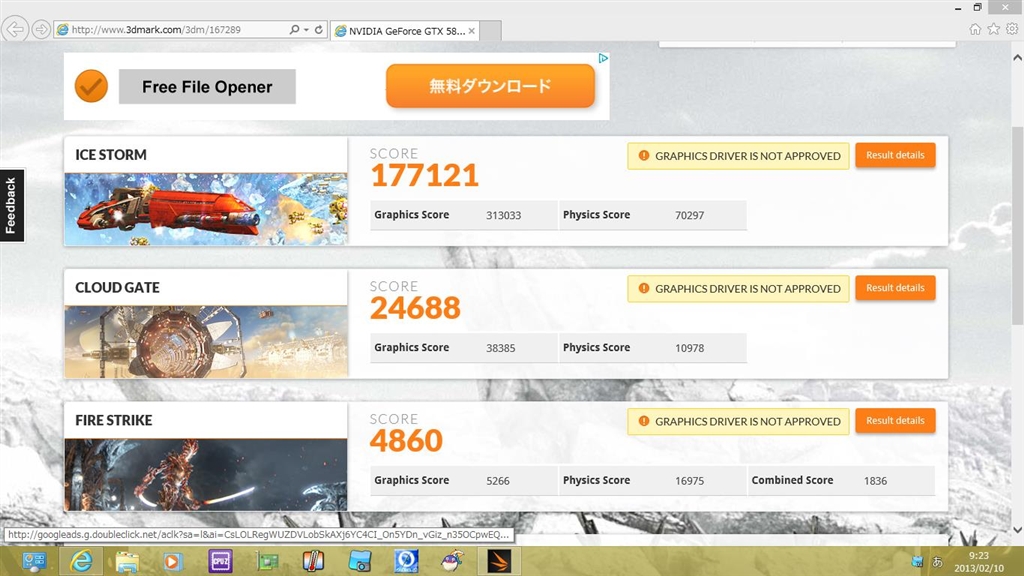
Task: Close the NVIDIA GeForce GTX tab
Action: point(472,31)
